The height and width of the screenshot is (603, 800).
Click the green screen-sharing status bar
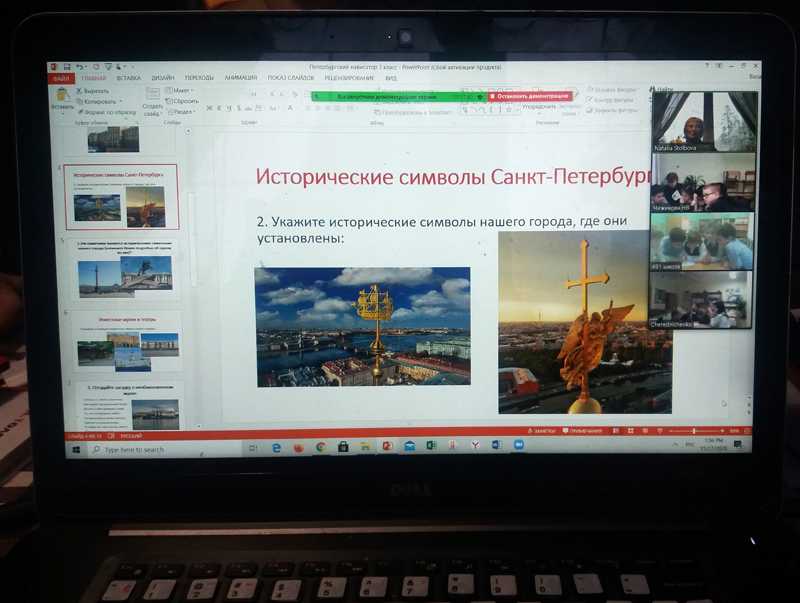pyautogui.click(x=398, y=96)
